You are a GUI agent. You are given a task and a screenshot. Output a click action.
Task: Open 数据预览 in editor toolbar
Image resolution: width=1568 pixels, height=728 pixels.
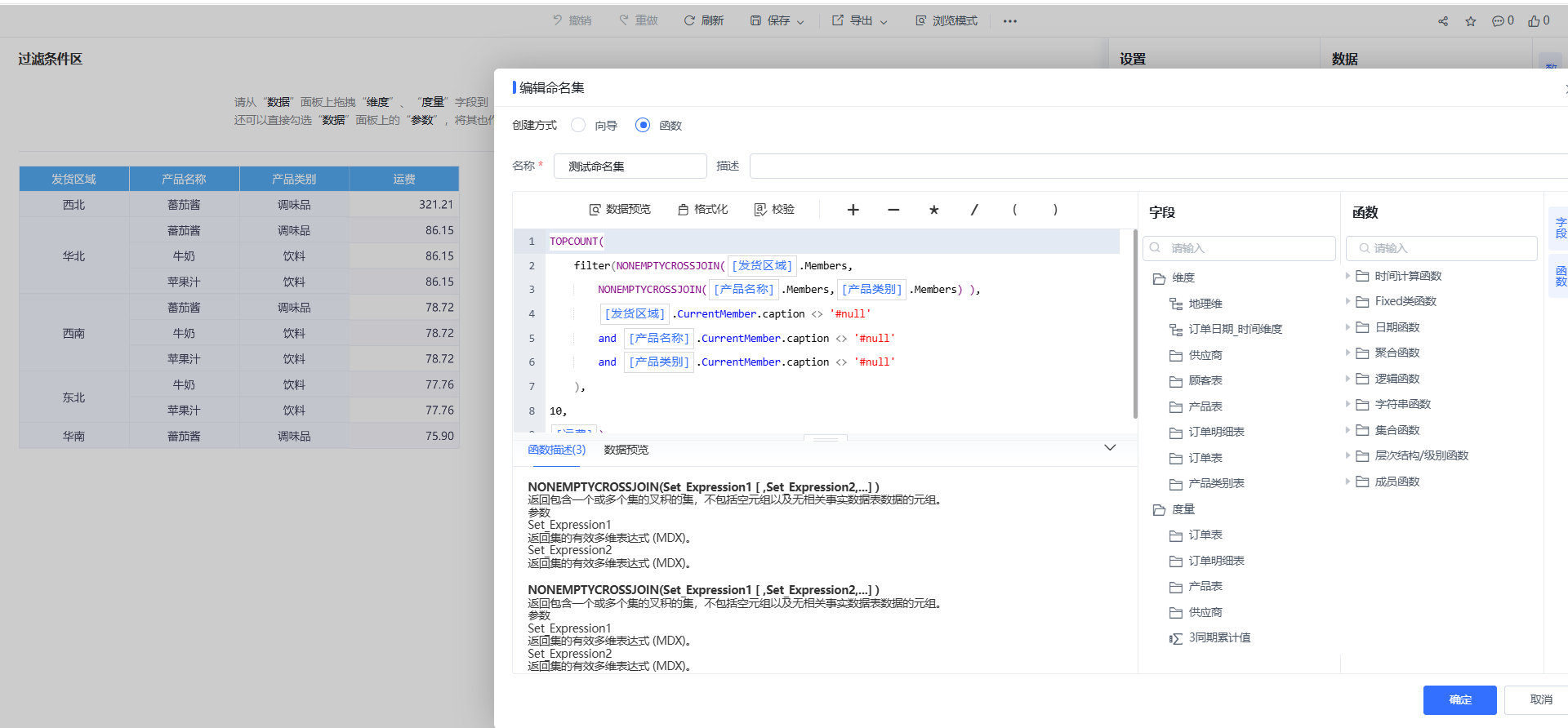coord(620,210)
